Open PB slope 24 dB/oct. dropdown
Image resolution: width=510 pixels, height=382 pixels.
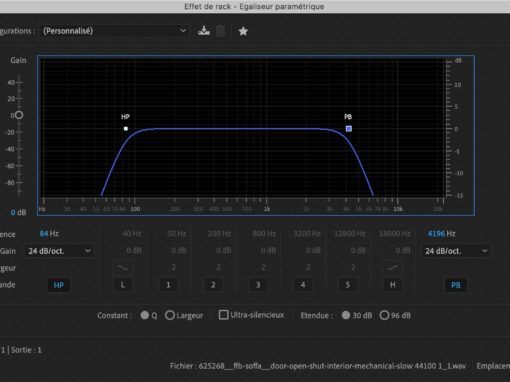tap(456, 251)
